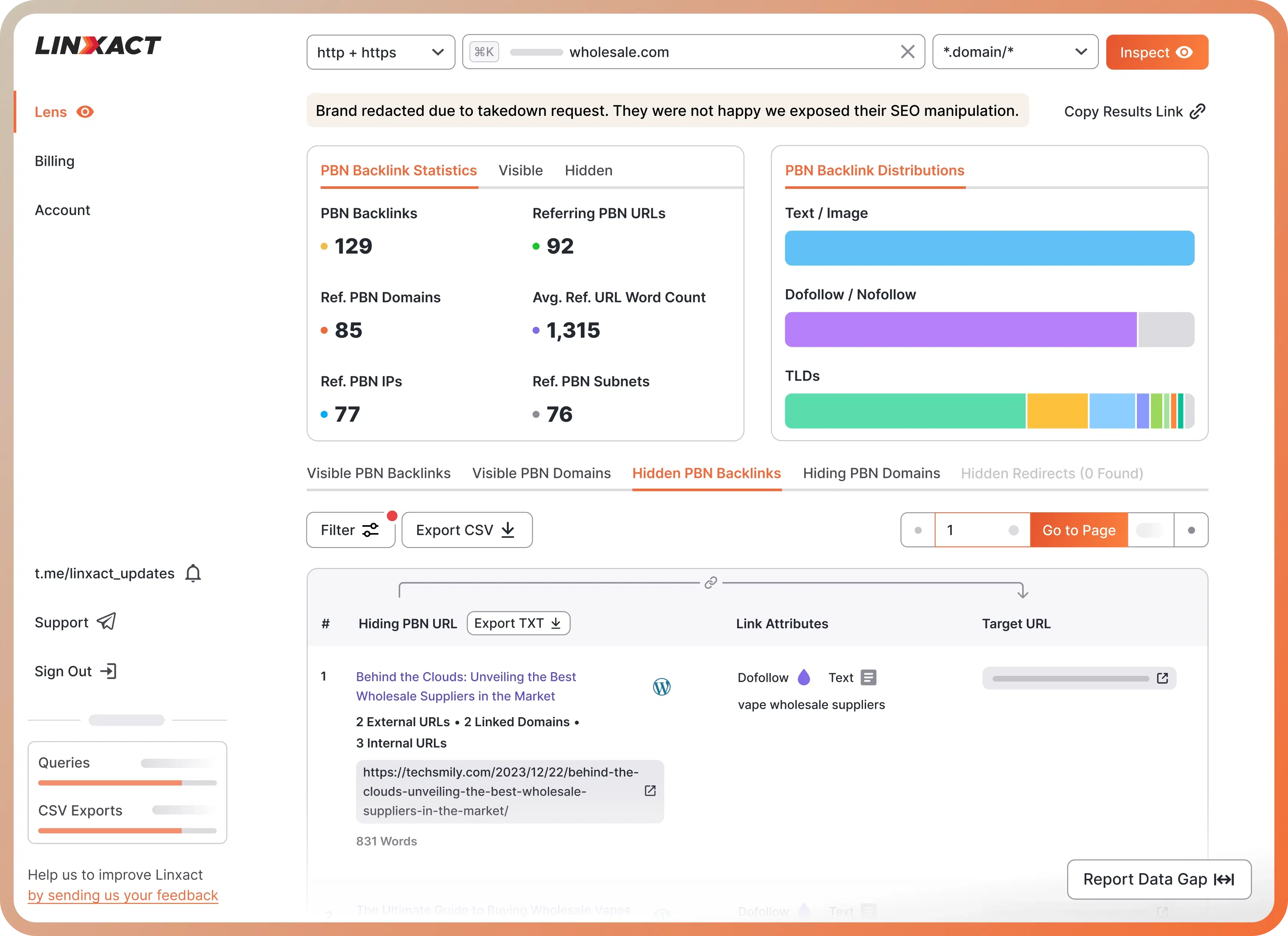
Task: Select the Hidden statistics tab
Action: click(x=588, y=170)
